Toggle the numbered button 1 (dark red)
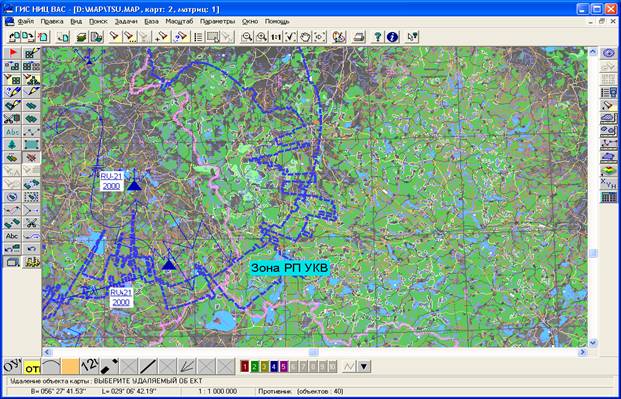 pos(244,366)
